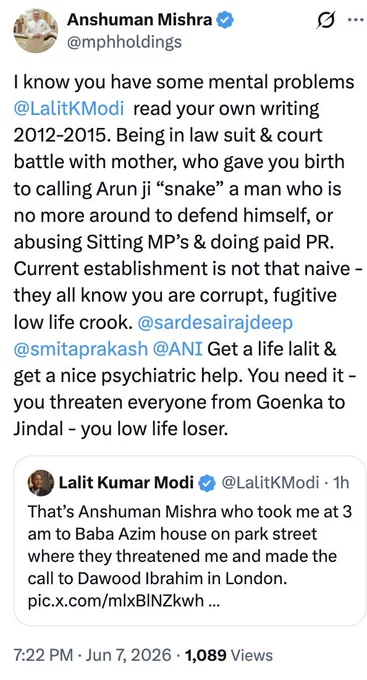Image resolution: width=367 pixels, height=680 pixels.
Task: Click the main tweet text body
Action: pos(186,256)
